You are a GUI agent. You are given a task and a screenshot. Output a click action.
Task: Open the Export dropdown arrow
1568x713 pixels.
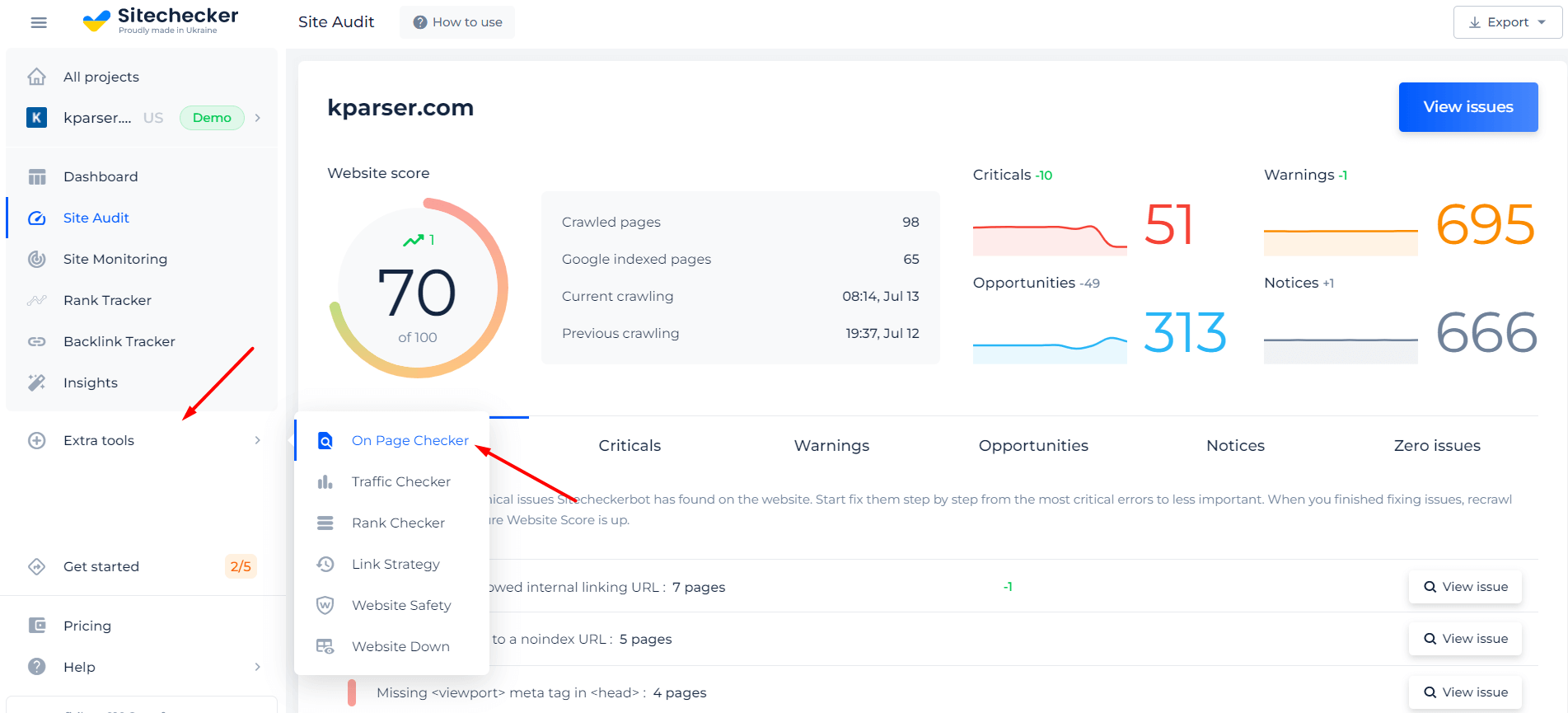pos(1542,22)
